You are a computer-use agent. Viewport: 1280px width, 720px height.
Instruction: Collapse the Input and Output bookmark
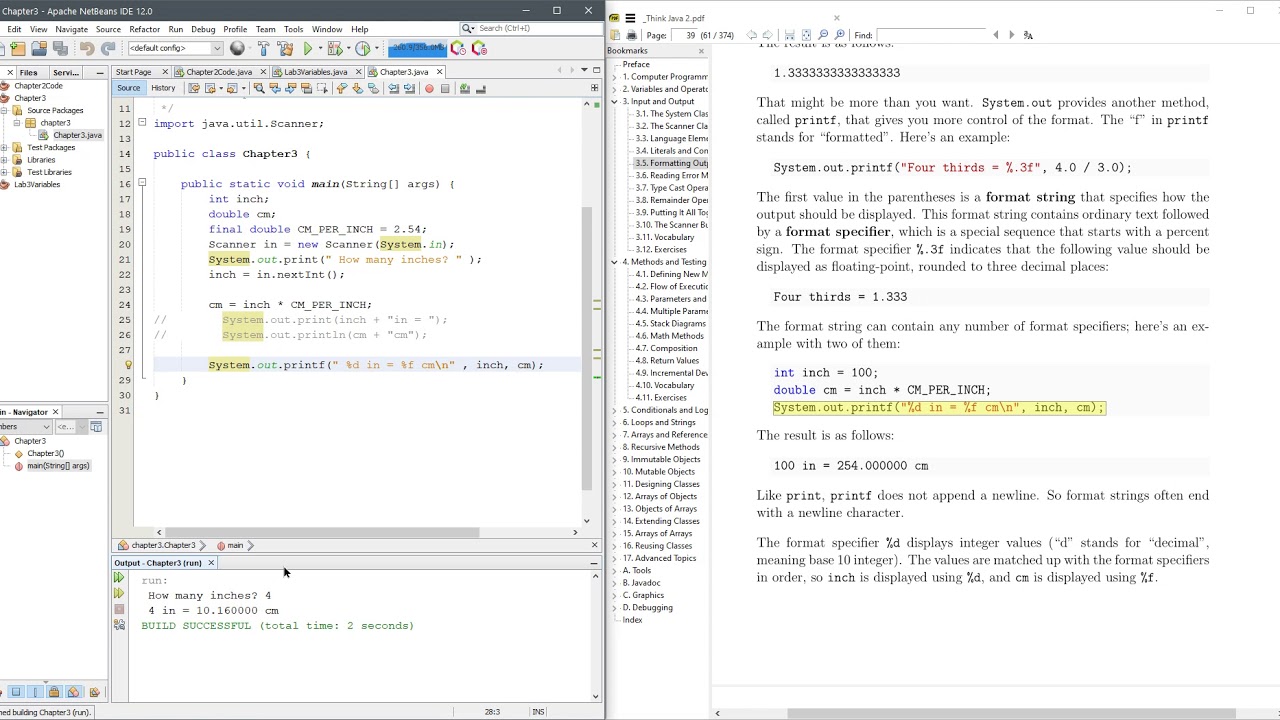[615, 101]
